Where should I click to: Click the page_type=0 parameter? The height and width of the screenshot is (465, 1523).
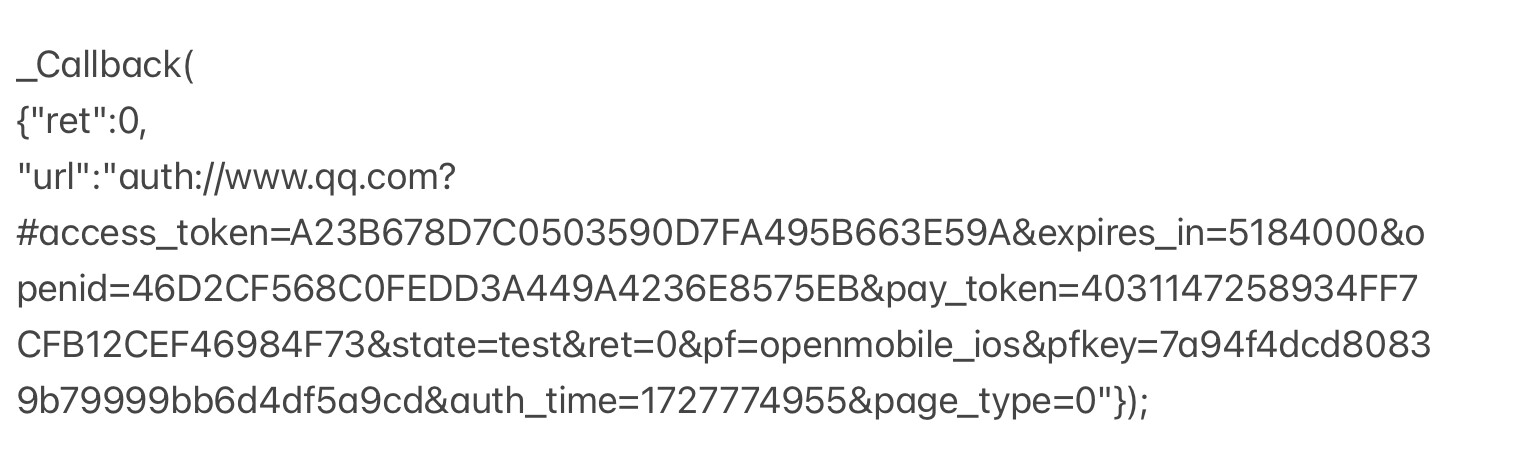coord(972,403)
